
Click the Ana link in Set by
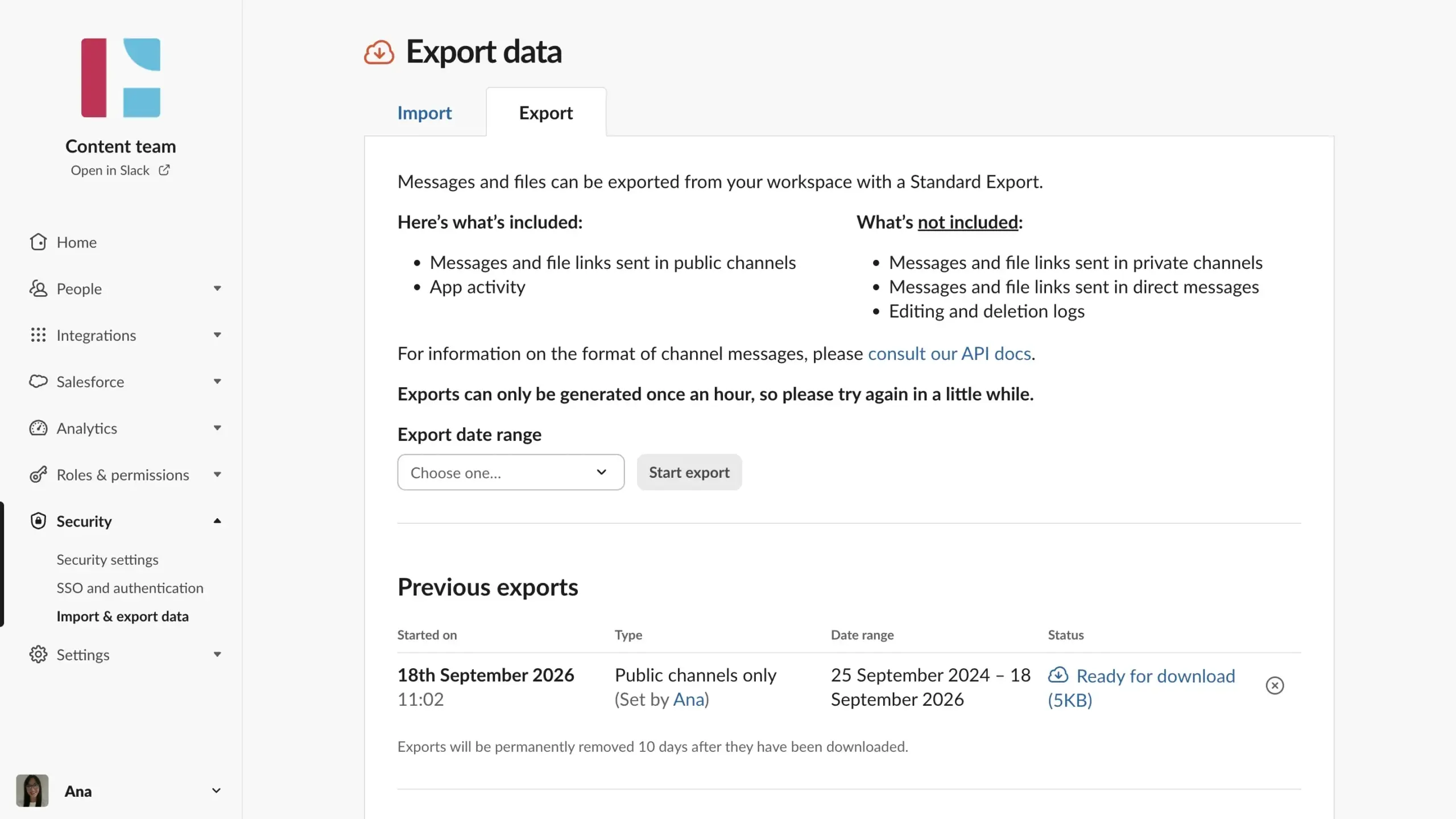point(689,700)
